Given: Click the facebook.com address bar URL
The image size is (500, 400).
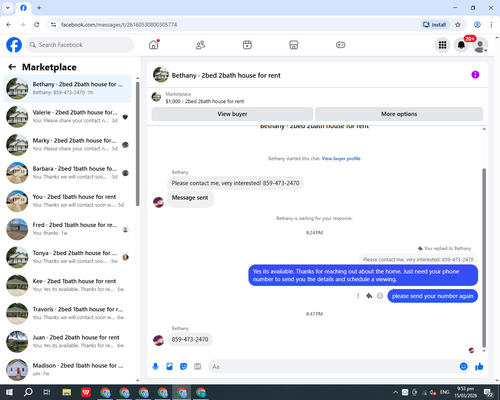Looking at the screenshot, I should tap(119, 25).
